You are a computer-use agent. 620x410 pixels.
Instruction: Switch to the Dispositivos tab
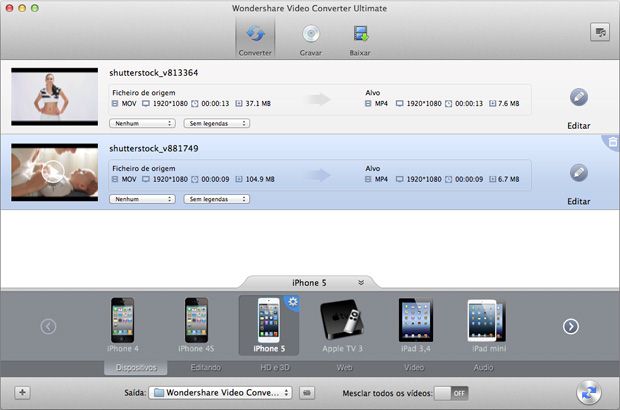(135, 368)
